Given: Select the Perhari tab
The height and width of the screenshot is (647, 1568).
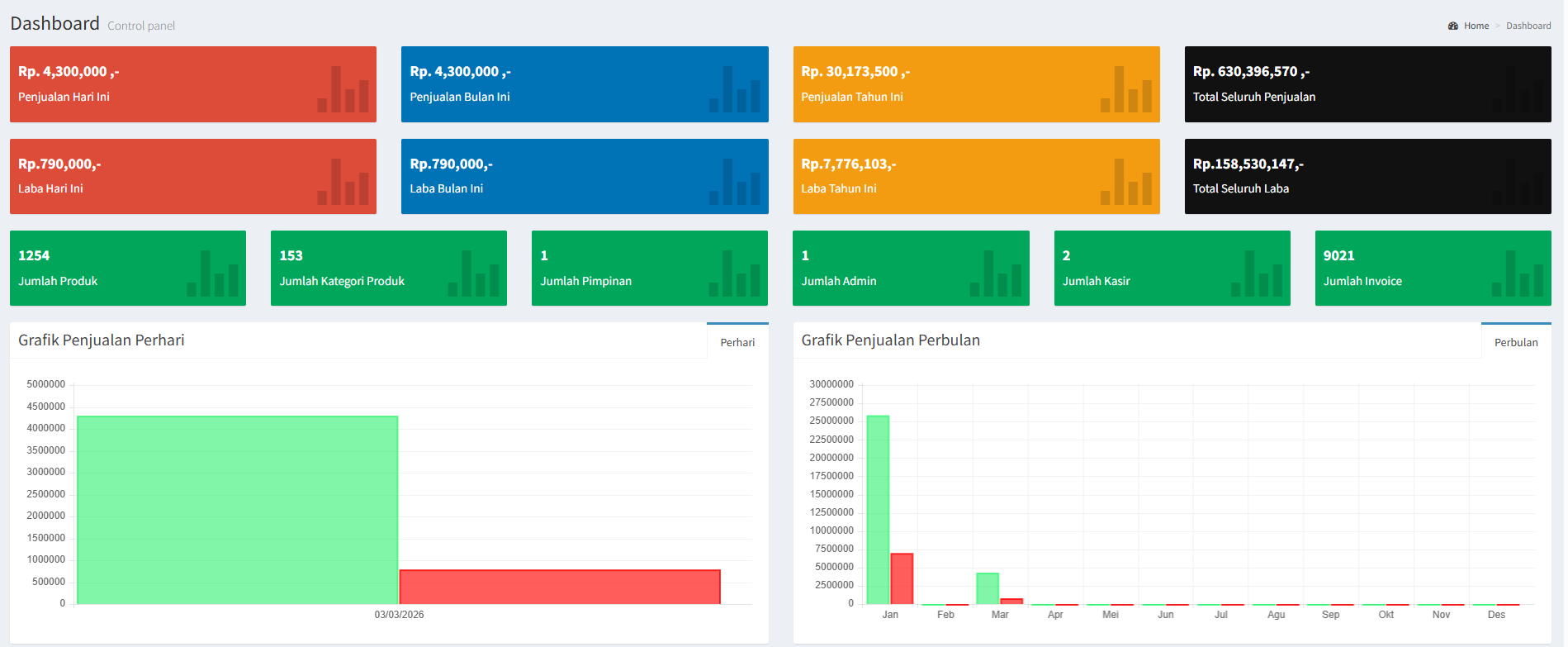Looking at the screenshot, I should (737, 342).
